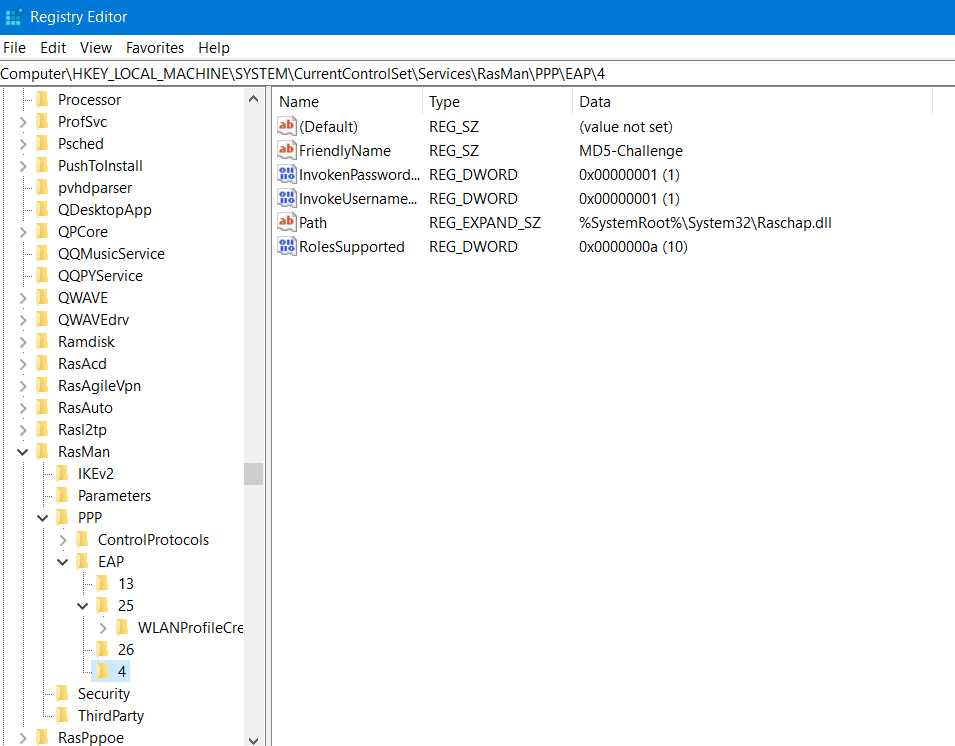Collapse the PPP key
This screenshot has height=746, width=955.
[43, 518]
